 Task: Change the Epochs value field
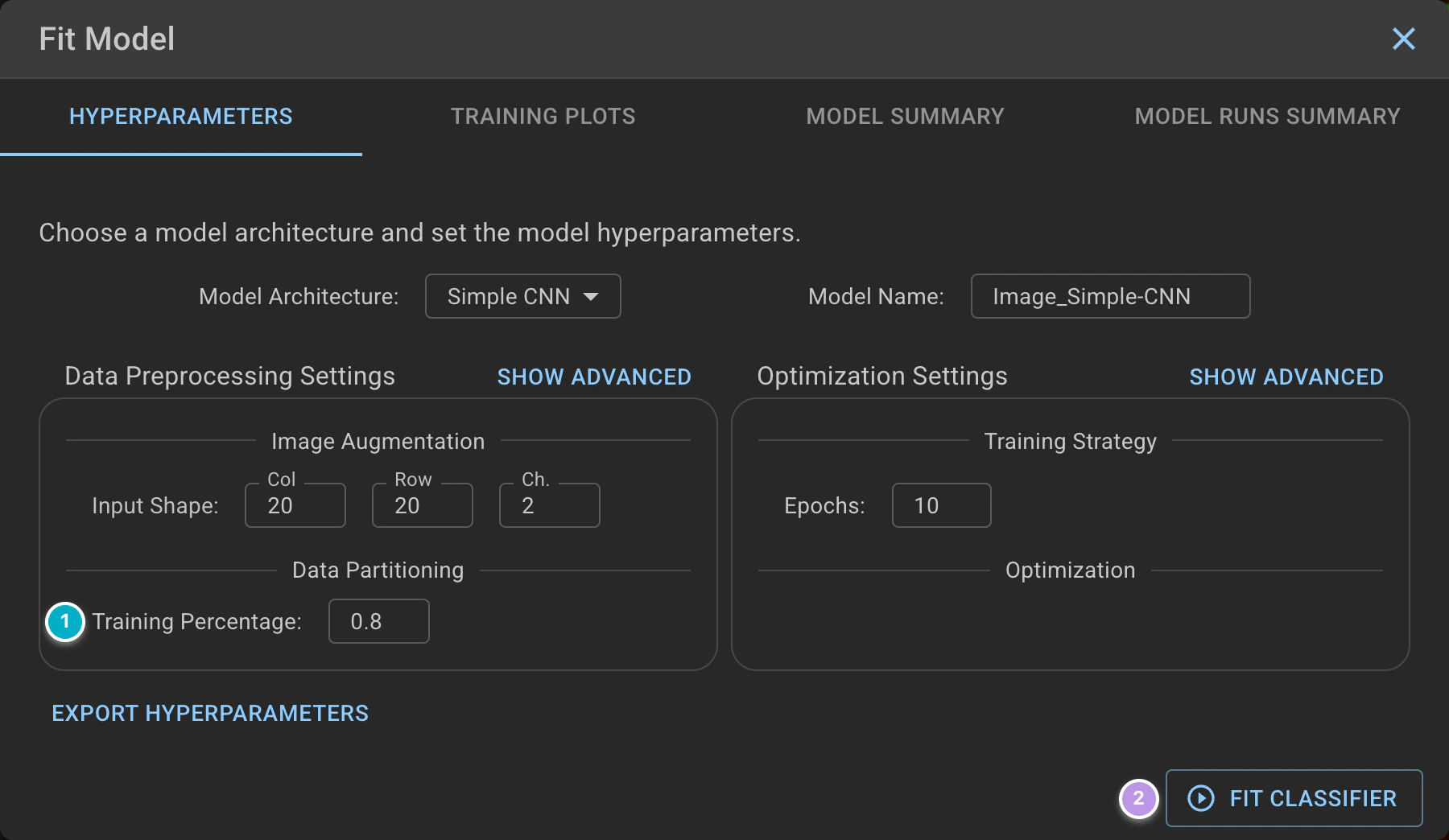click(942, 505)
